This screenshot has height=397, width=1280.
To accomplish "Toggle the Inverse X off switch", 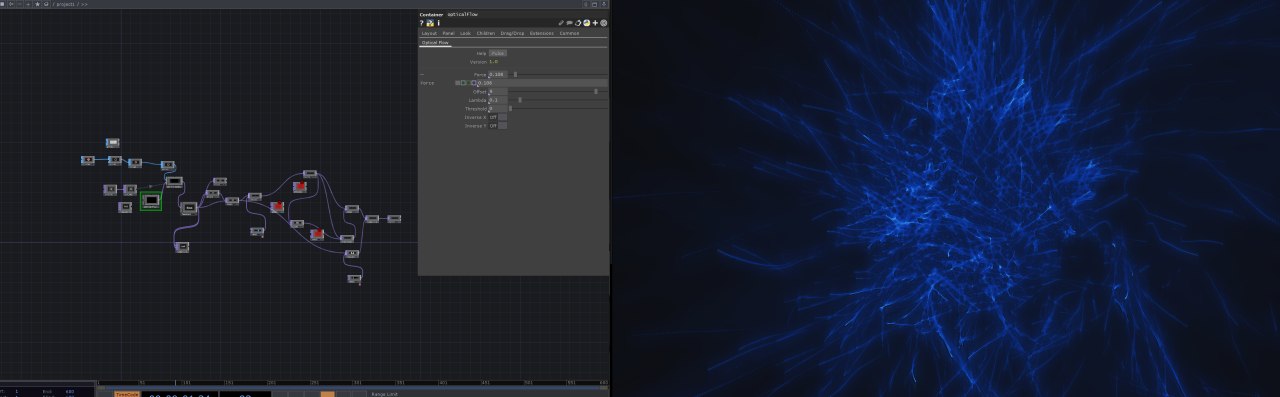I will click(502, 117).
